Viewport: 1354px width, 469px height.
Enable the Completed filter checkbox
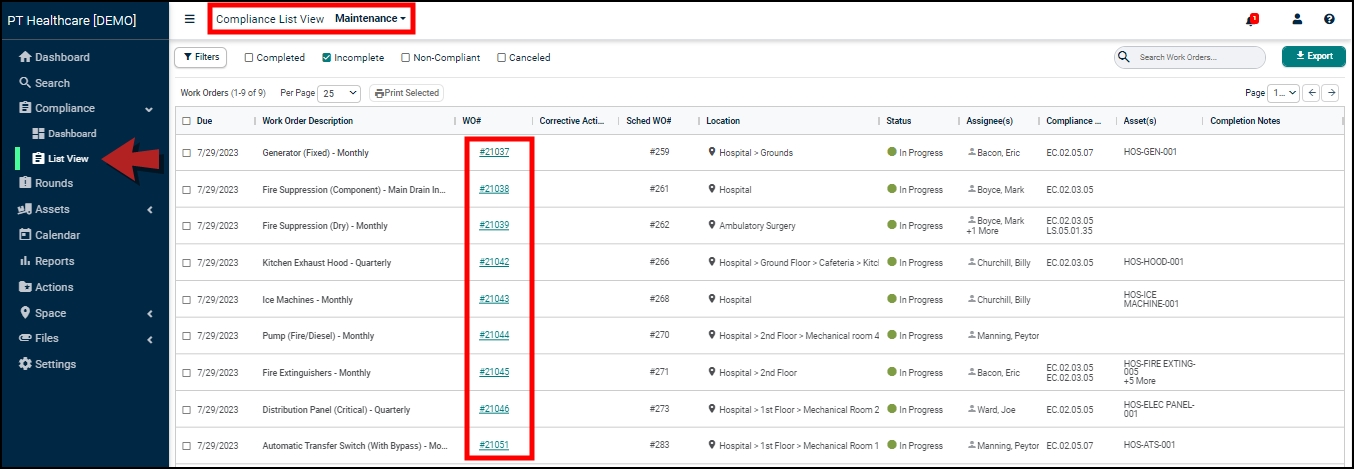click(249, 58)
